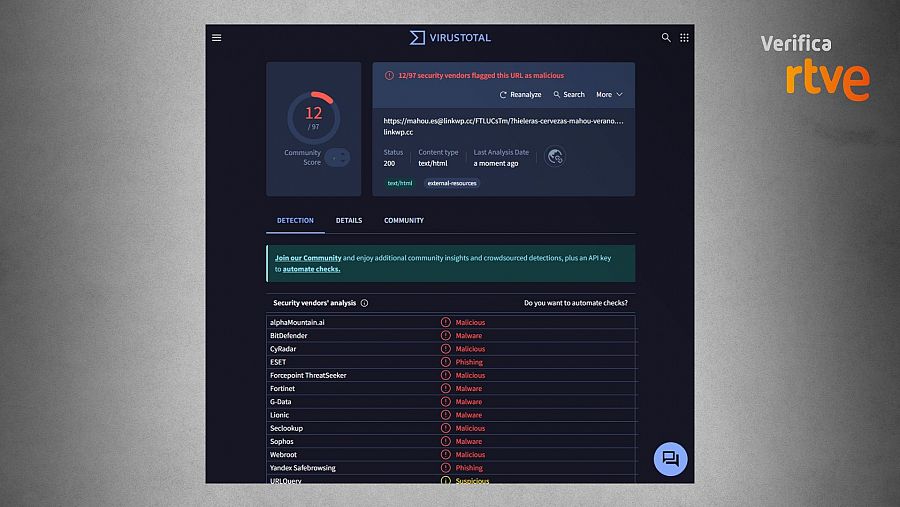Image resolution: width=900 pixels, height=507 pixels.
Task: Click the alert icon in the Fortinet row
Action: (445, 388)
